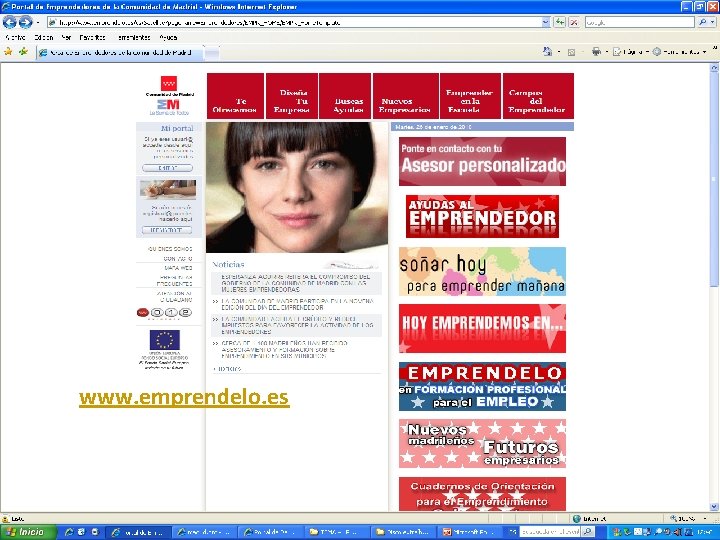
Task: Click the Inicio start button
Action: [x=28, y=532]
